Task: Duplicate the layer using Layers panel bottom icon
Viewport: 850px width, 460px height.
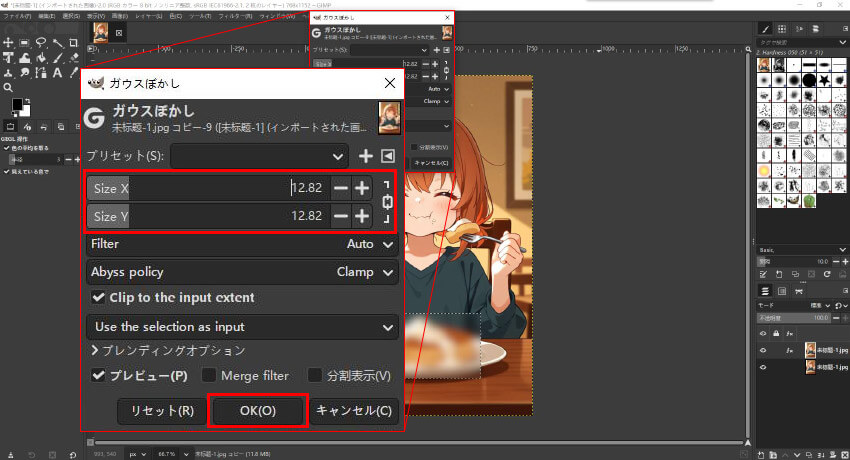Action: [x=809, y=455]
